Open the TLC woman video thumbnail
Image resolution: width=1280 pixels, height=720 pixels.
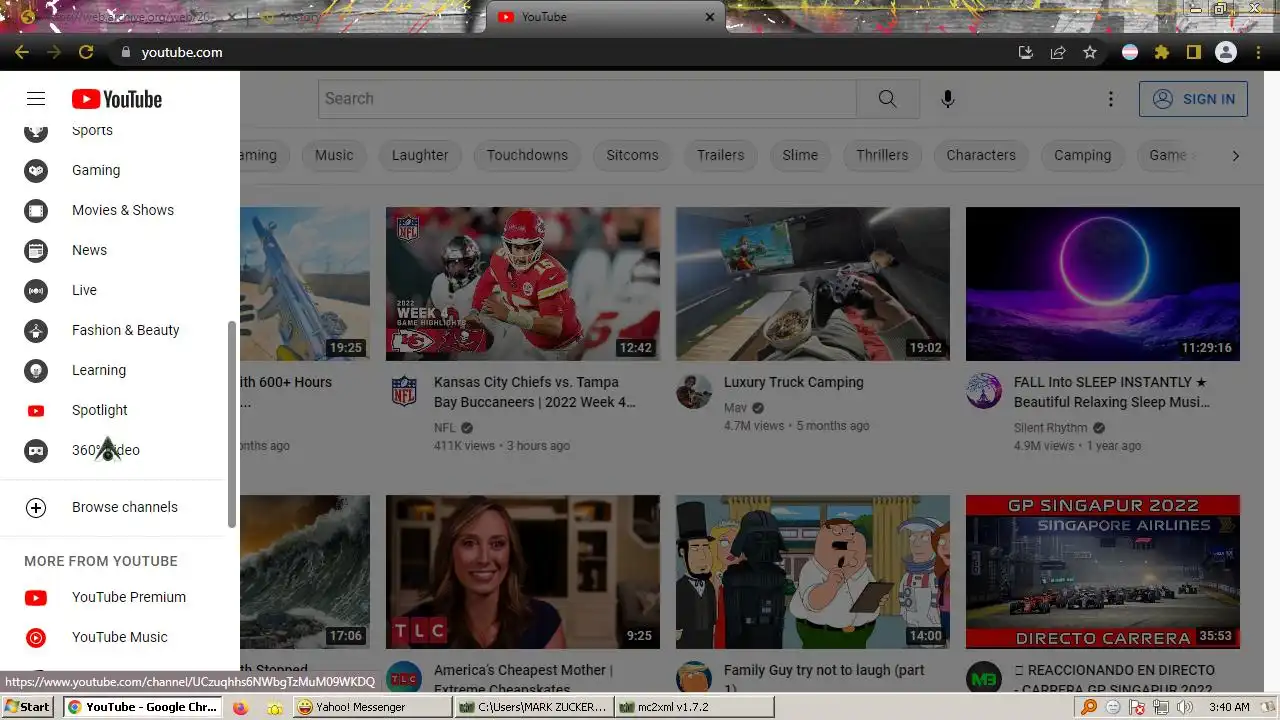coord(523,572)
